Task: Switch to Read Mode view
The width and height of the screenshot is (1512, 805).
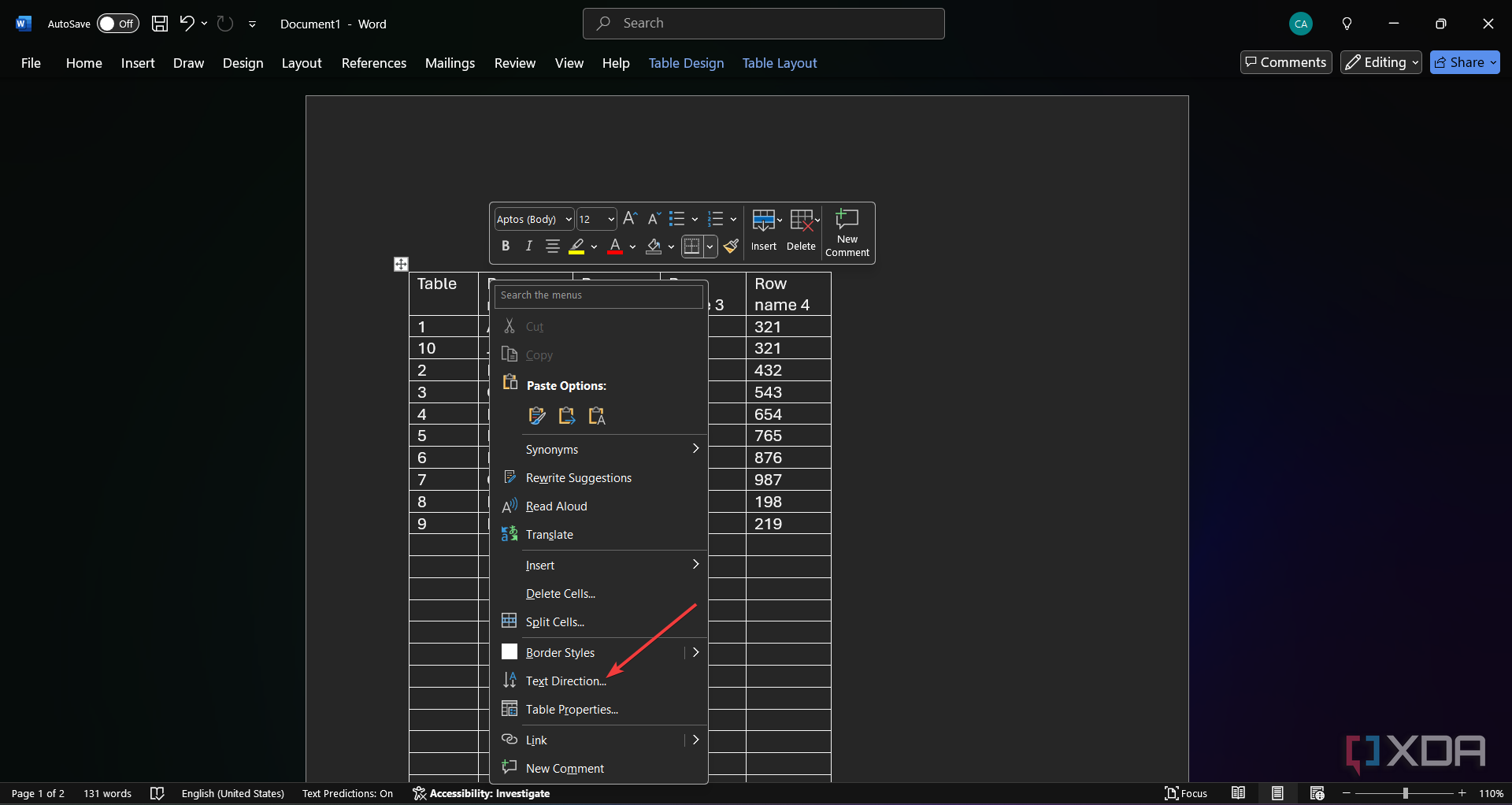Action: pos(1239,793)
